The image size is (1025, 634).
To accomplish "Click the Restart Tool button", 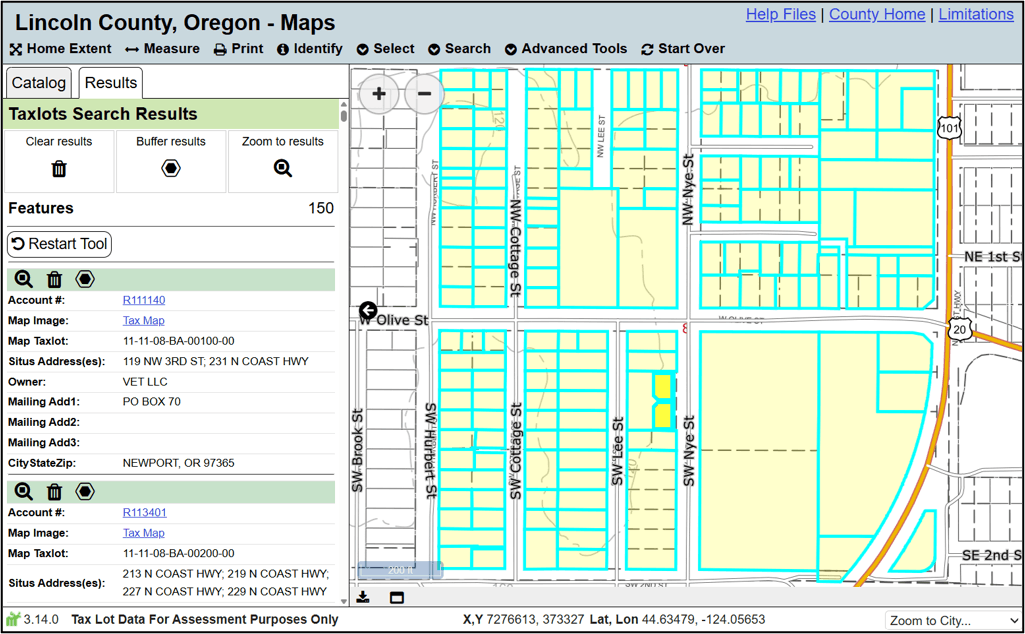I will [x=59, y=244].
